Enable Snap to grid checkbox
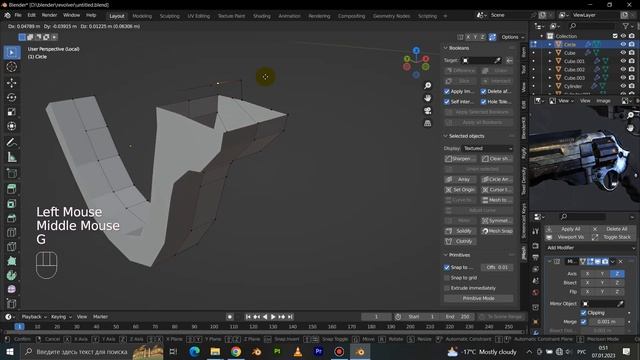 447,278
